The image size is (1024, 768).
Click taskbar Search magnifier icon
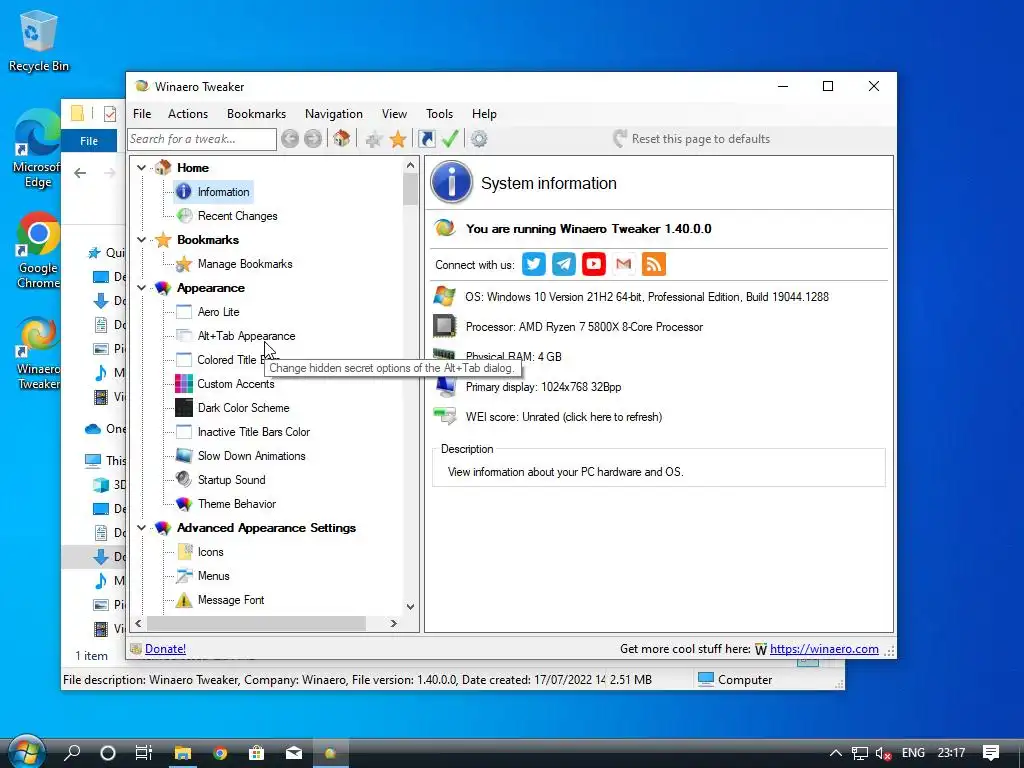tap(72, 752)
